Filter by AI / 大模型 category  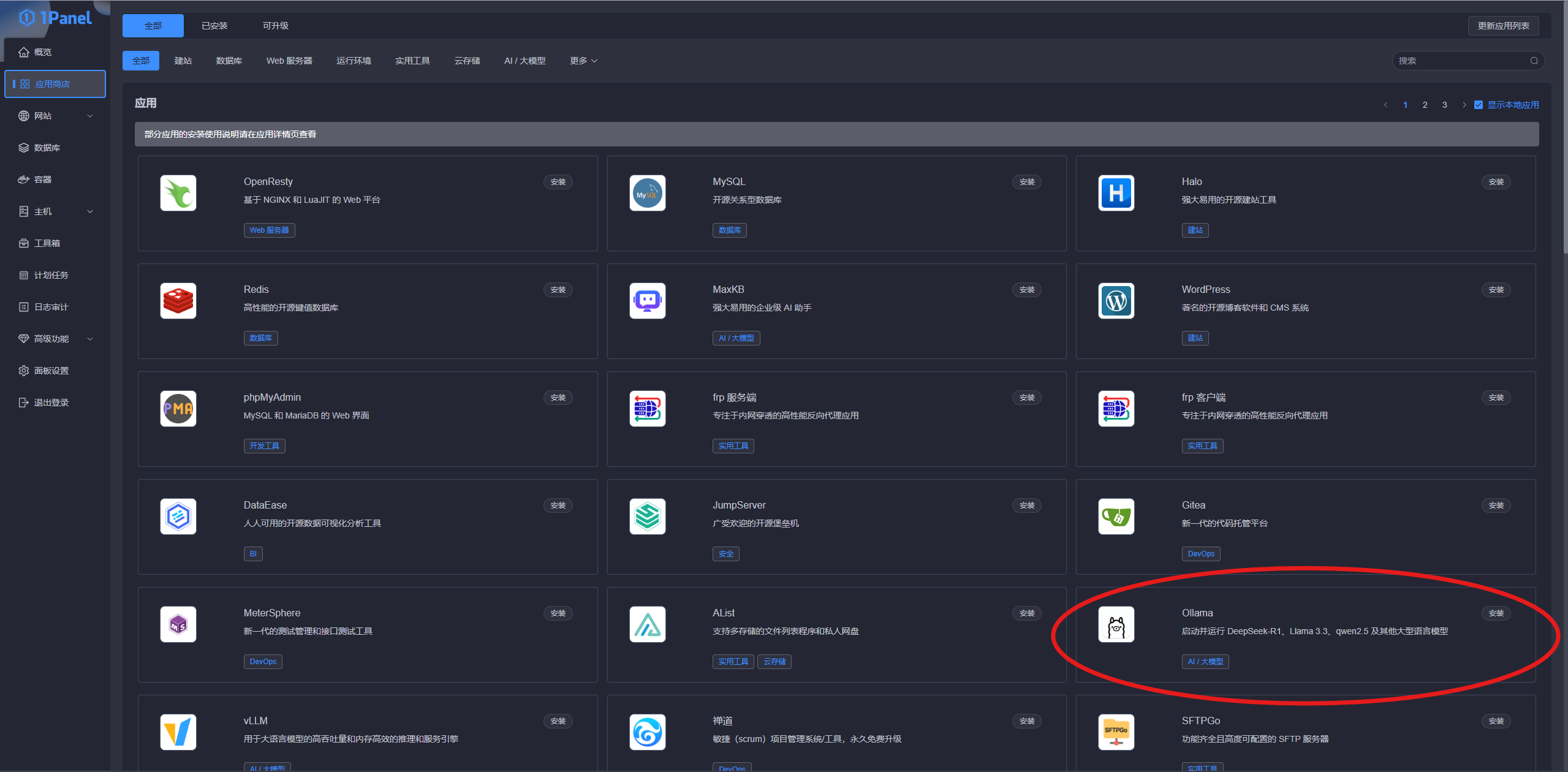[525, 61]
